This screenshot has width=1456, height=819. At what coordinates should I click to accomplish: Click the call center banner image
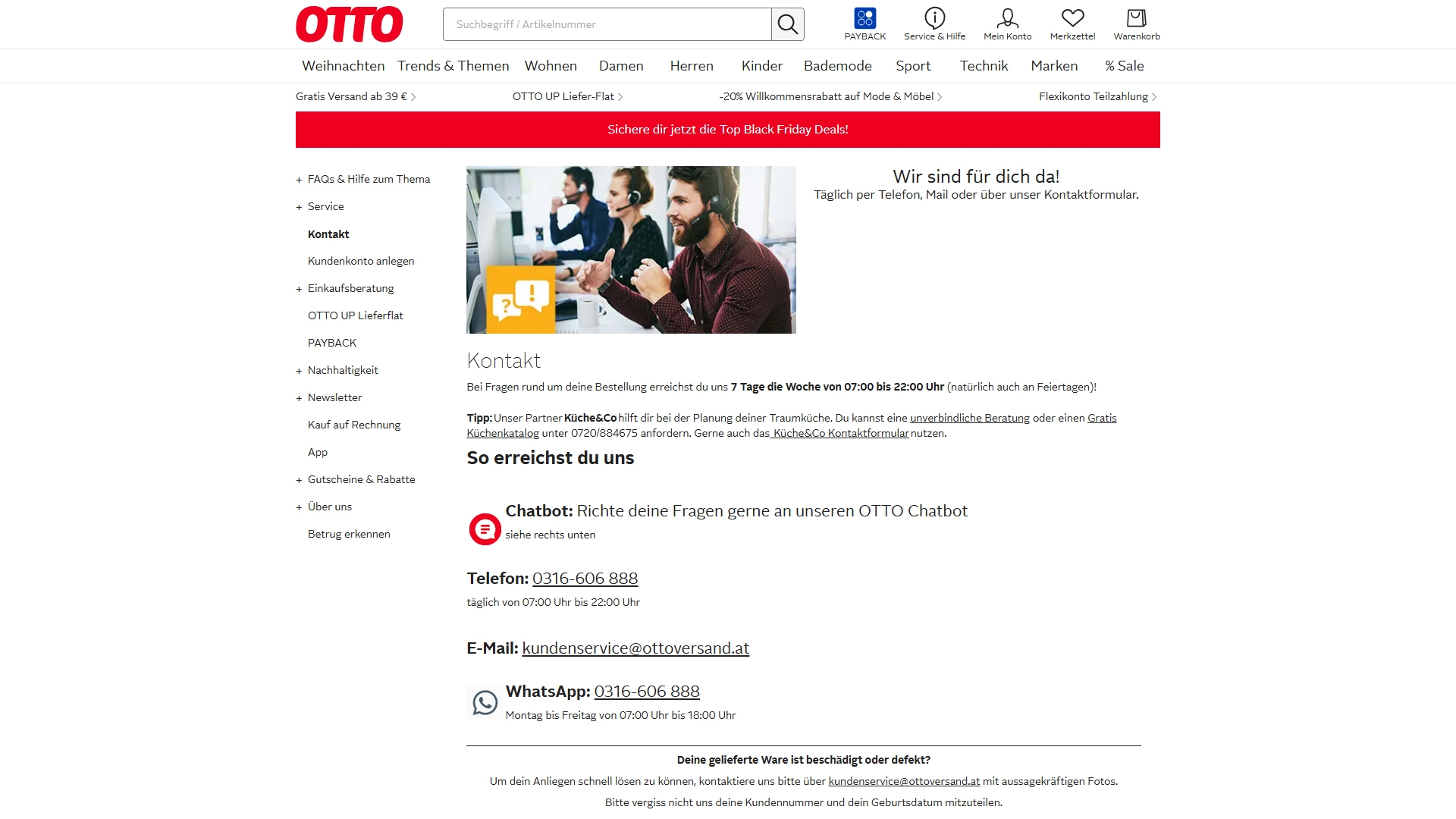point(631,249)
